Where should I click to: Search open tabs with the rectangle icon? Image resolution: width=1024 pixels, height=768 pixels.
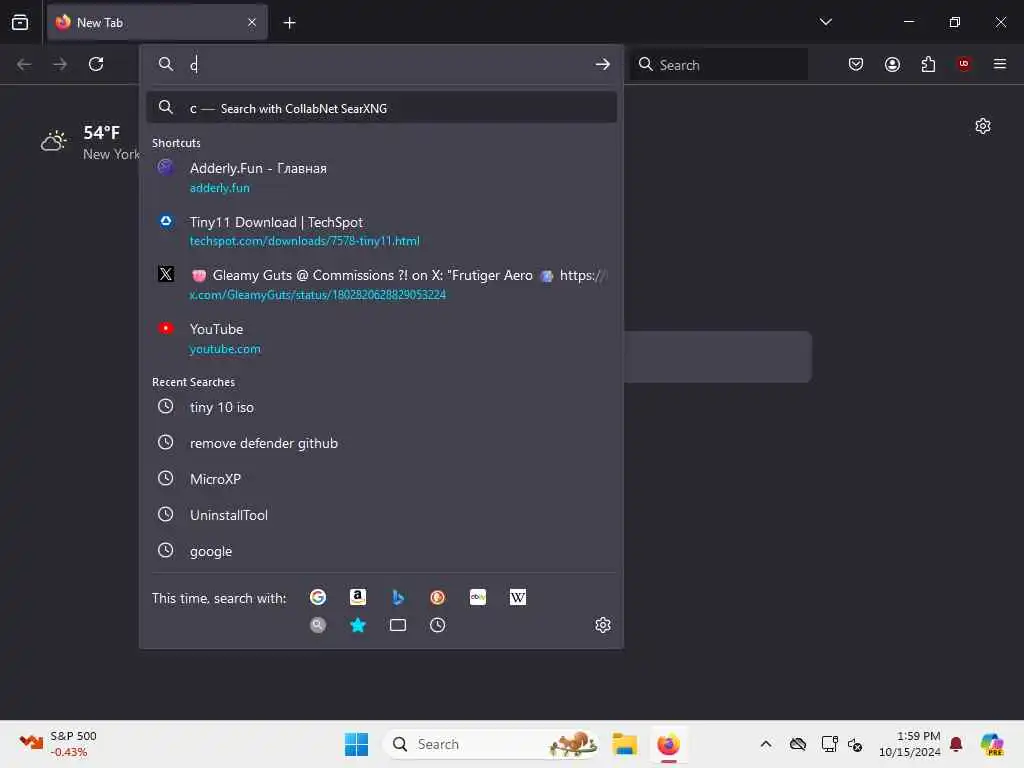click(398, 625)
